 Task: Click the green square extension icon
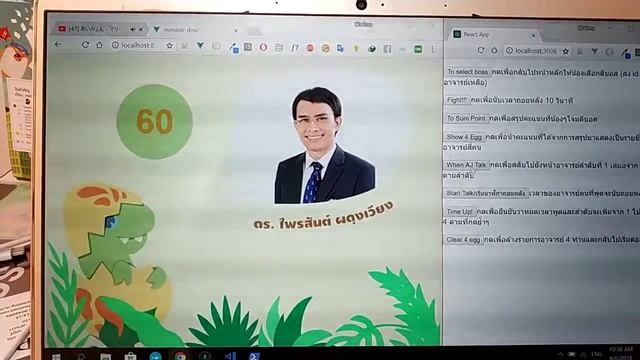click(418, 49)
